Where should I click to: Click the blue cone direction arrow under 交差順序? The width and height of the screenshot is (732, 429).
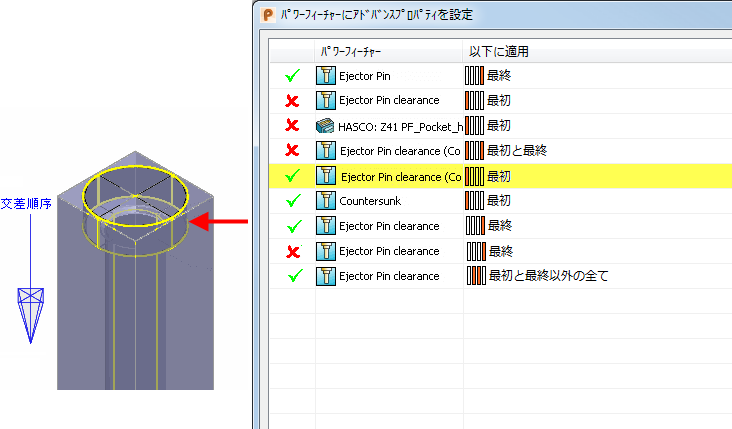coord(31,316)
